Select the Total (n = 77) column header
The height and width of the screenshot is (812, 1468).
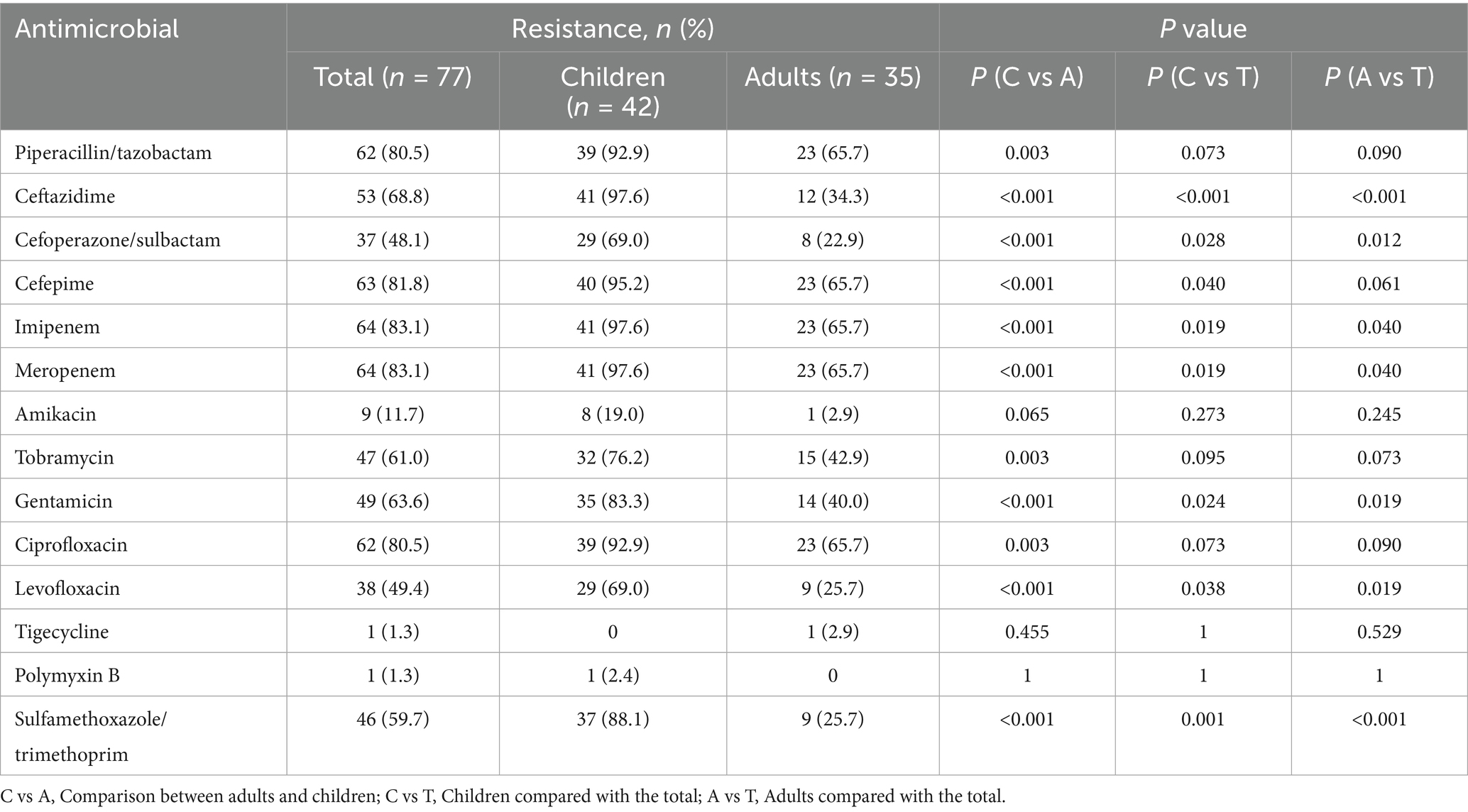pyautogui.click(x=393, y=77)
